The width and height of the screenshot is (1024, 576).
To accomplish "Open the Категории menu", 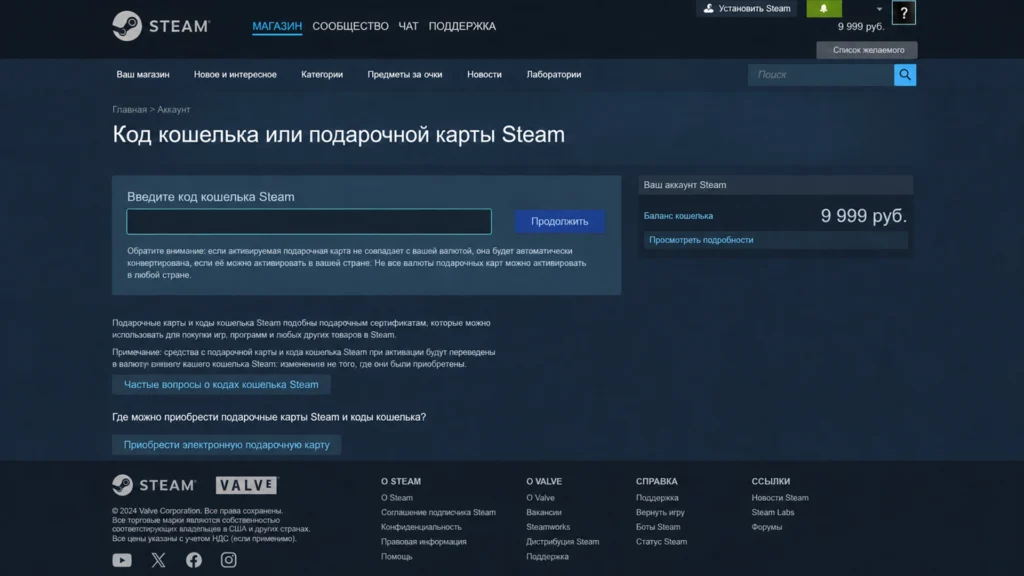I will pos(322,74).
